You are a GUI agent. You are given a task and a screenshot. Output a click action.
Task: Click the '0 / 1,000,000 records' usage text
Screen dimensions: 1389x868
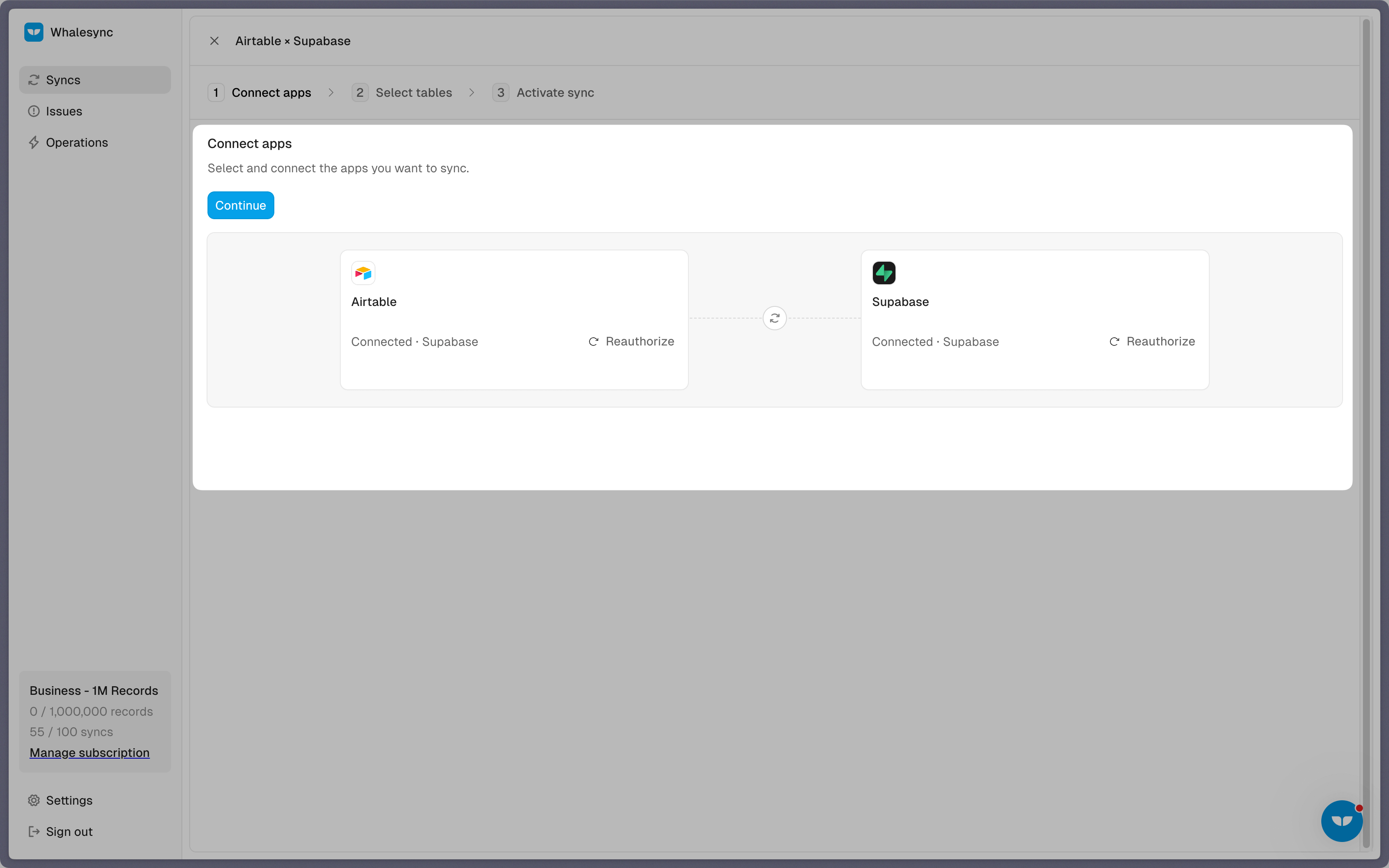tap(91, 711)
